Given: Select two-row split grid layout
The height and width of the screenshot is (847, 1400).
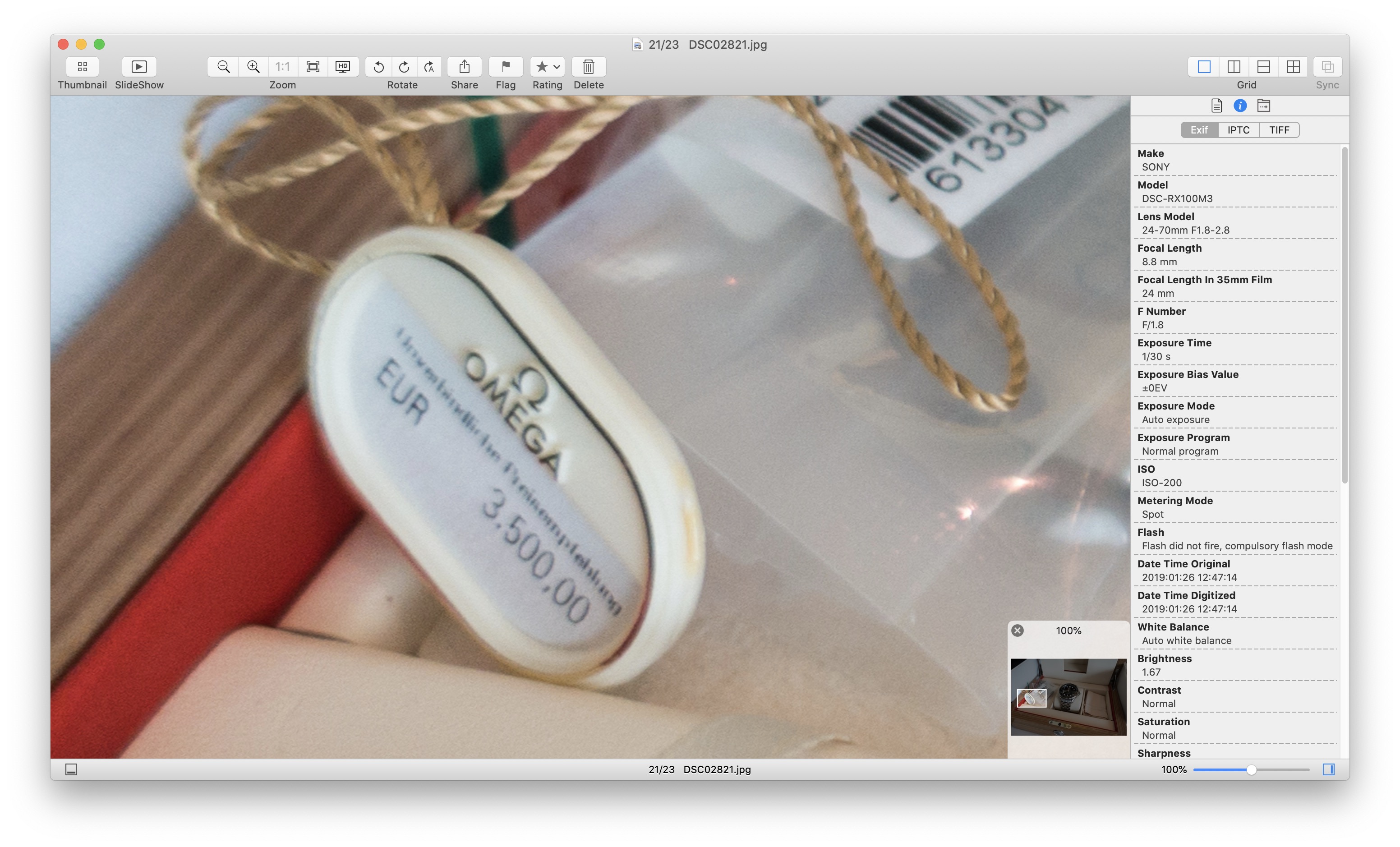Looking at the screenshot, I should [x=1264, y=67].
